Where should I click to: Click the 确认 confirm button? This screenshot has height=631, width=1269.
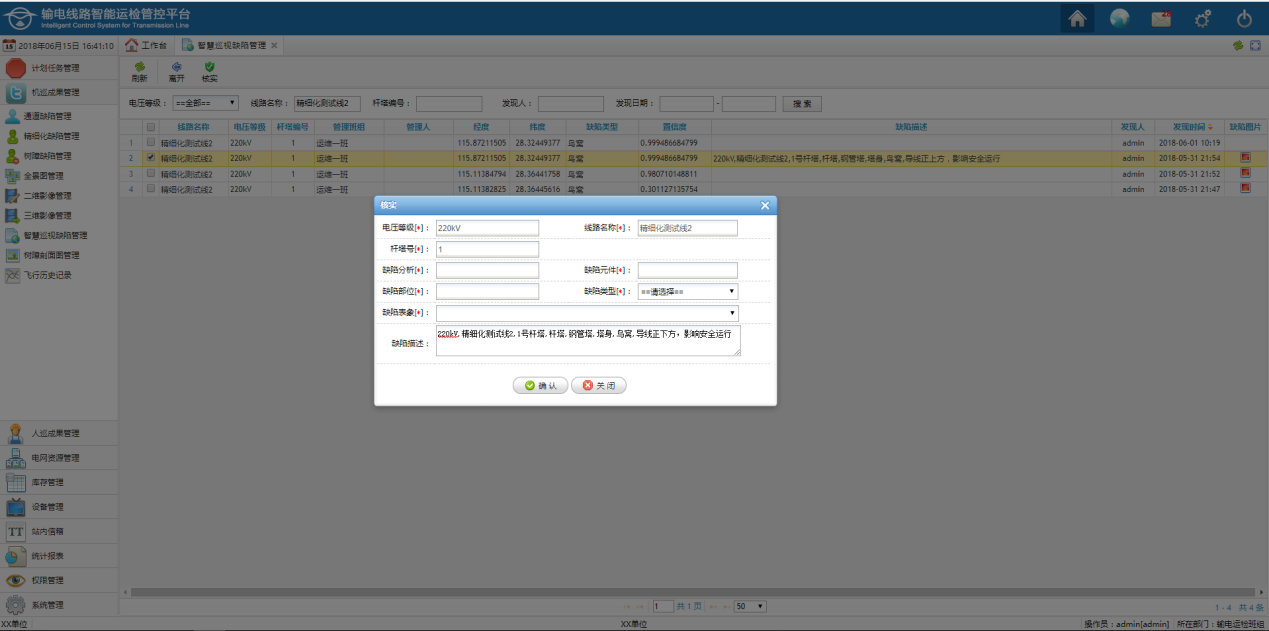click(x=540, y=386)
